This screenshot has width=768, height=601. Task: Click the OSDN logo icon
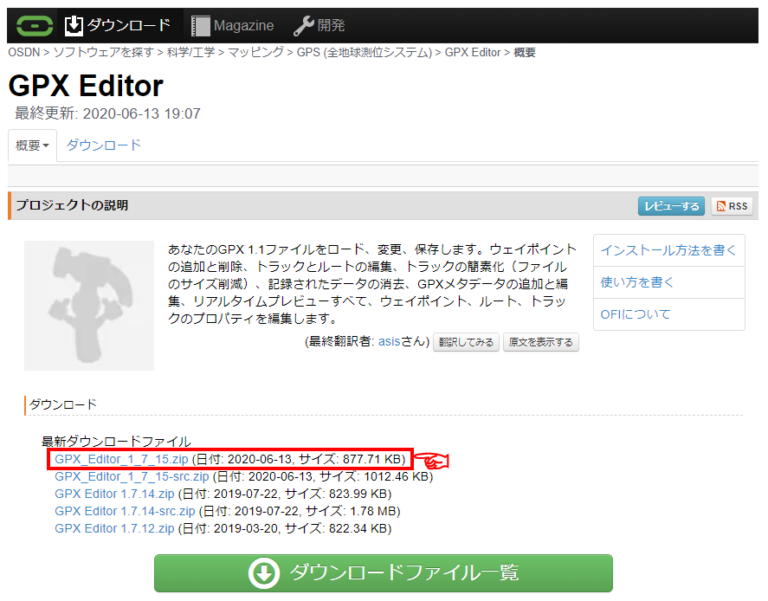point(33,25)
